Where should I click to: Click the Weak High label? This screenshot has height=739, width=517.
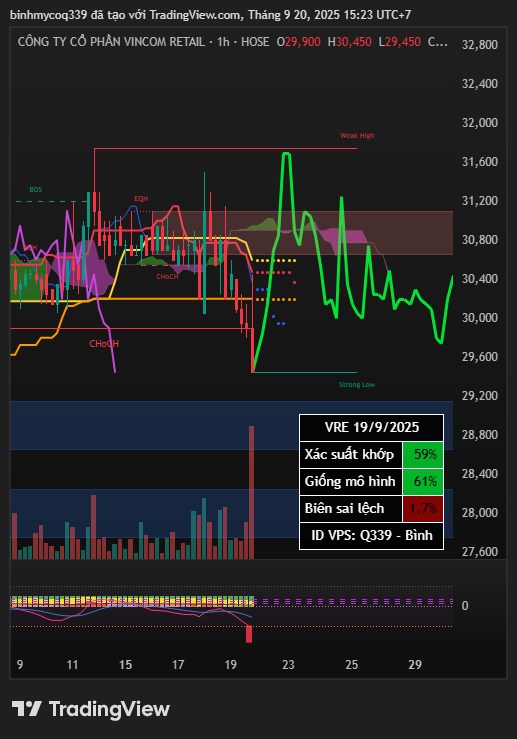[357, 136]
